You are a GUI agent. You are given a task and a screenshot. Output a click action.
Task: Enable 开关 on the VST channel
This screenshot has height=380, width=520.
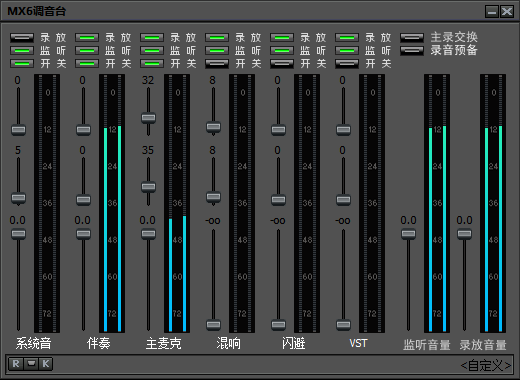click(x=347, y=63)
